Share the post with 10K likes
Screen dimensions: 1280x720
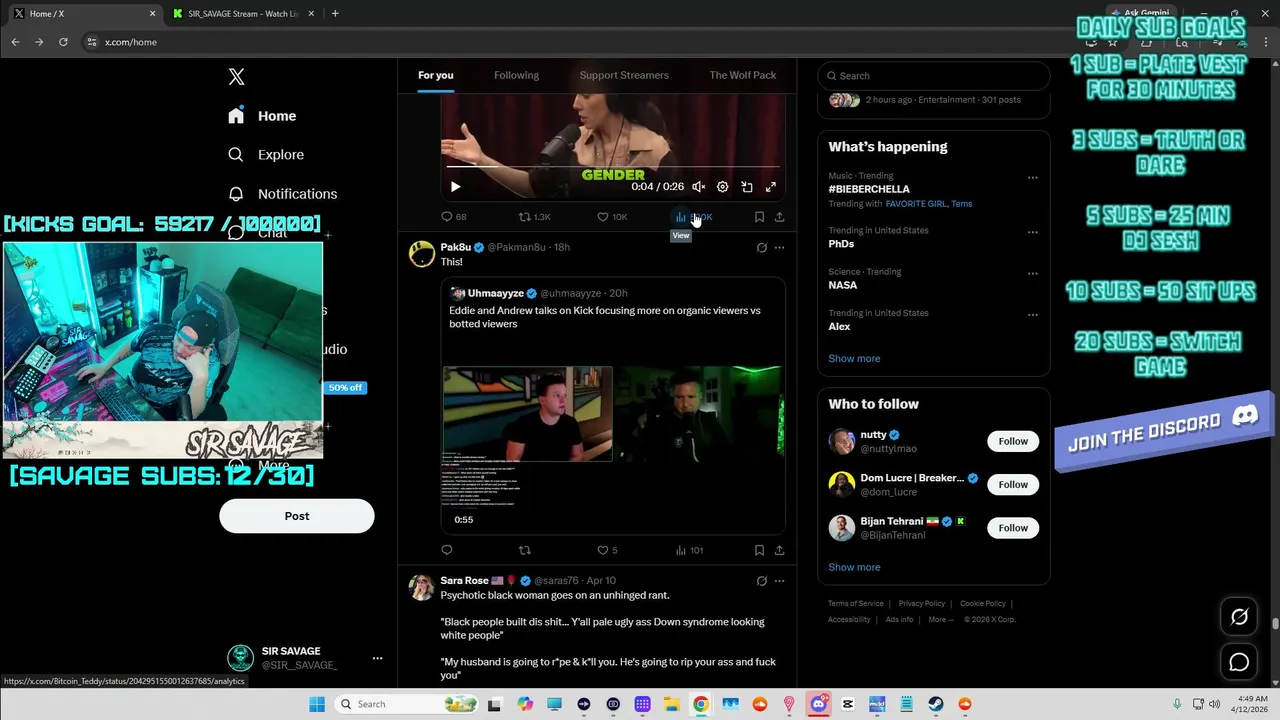[779, 217]
